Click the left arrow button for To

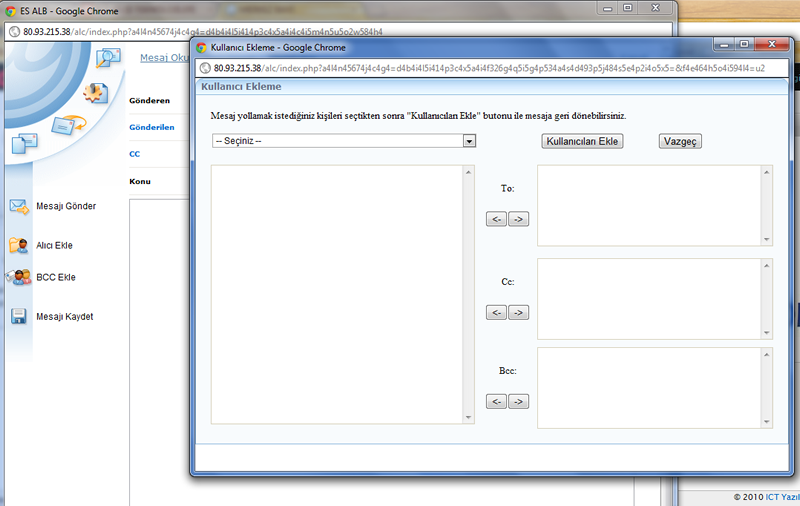[496, 219]
